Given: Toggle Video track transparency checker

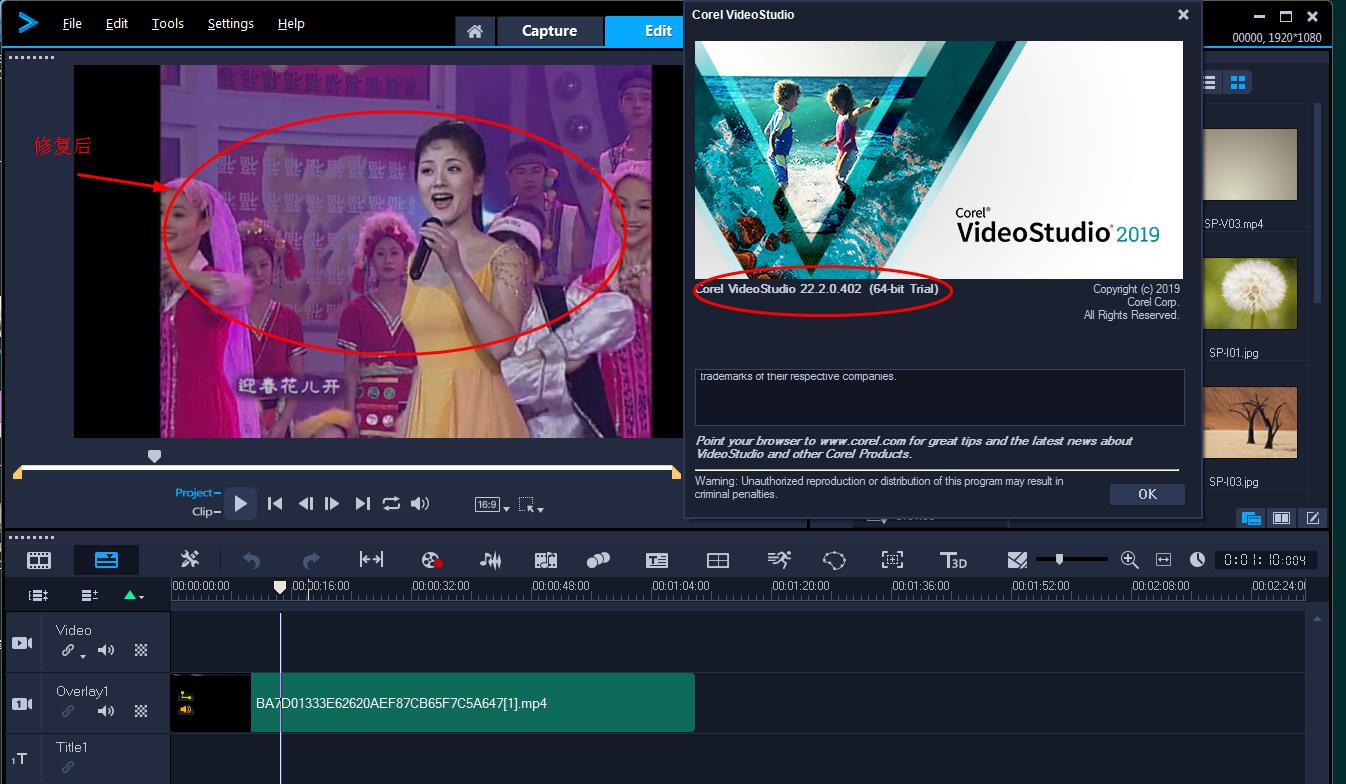Looking at the screenshot, I should point(141,651).
